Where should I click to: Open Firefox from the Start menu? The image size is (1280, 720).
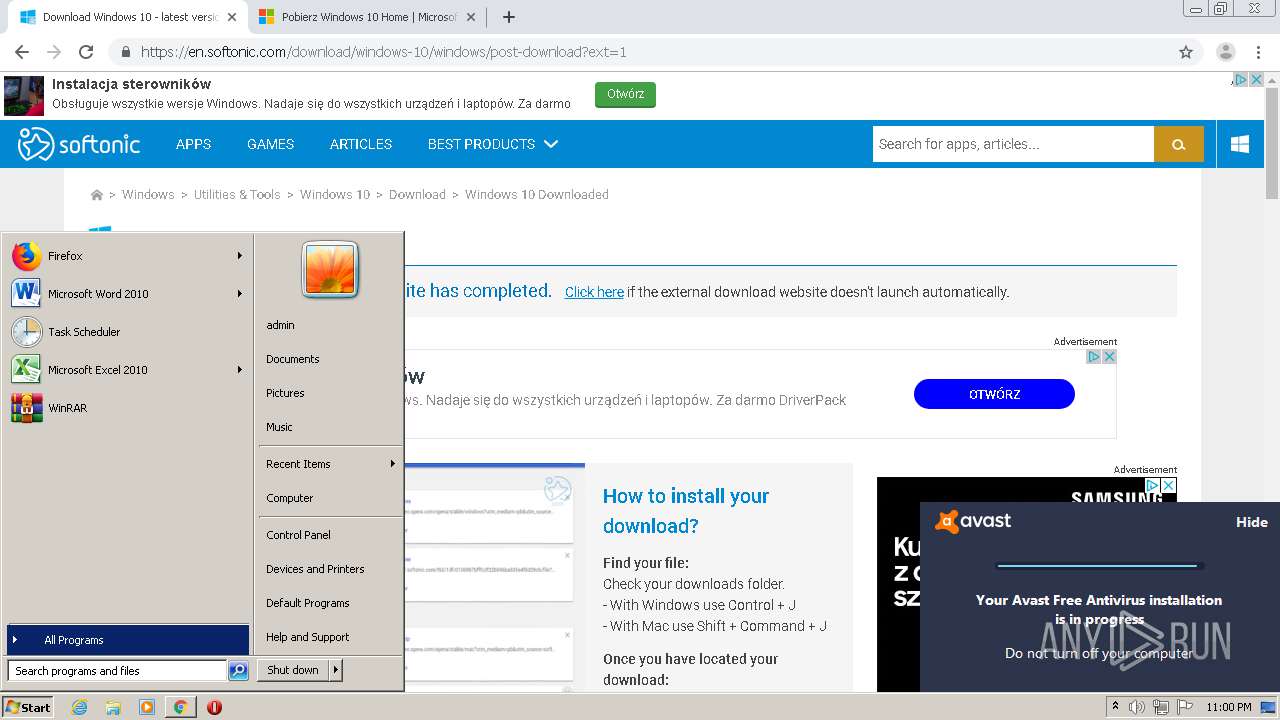[x=125, y=256]
